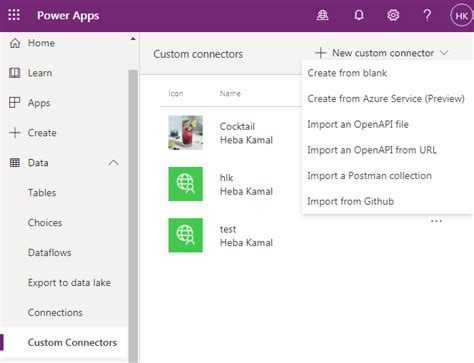474x363 pixels.
Task: Open more options ellipsis for test connector
Action: (x=436, y=221)
